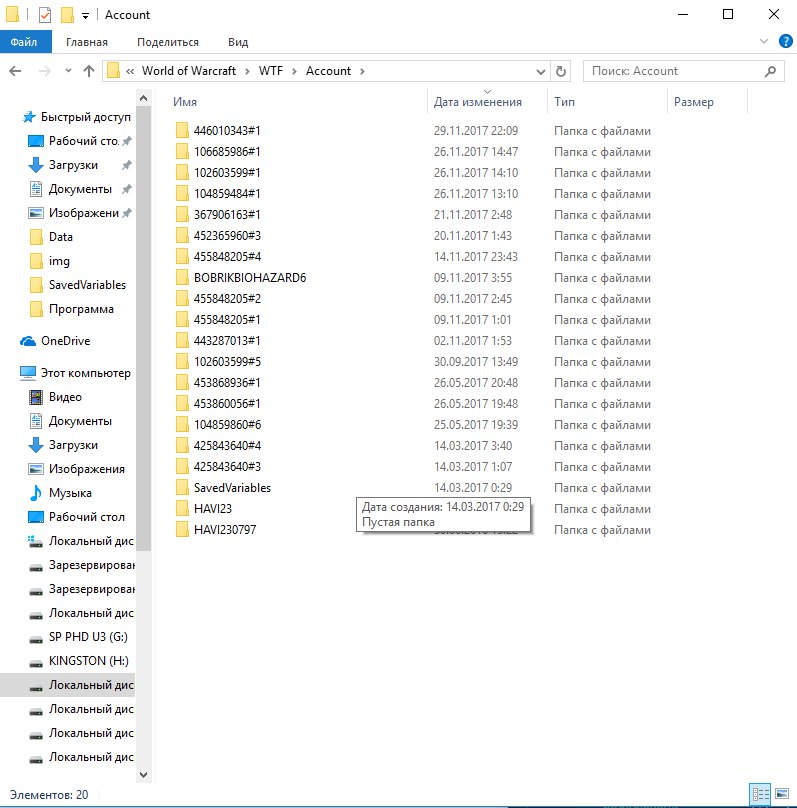Open the recent locations dropdown
797x808 pixels.
click(x=66, y=71)
